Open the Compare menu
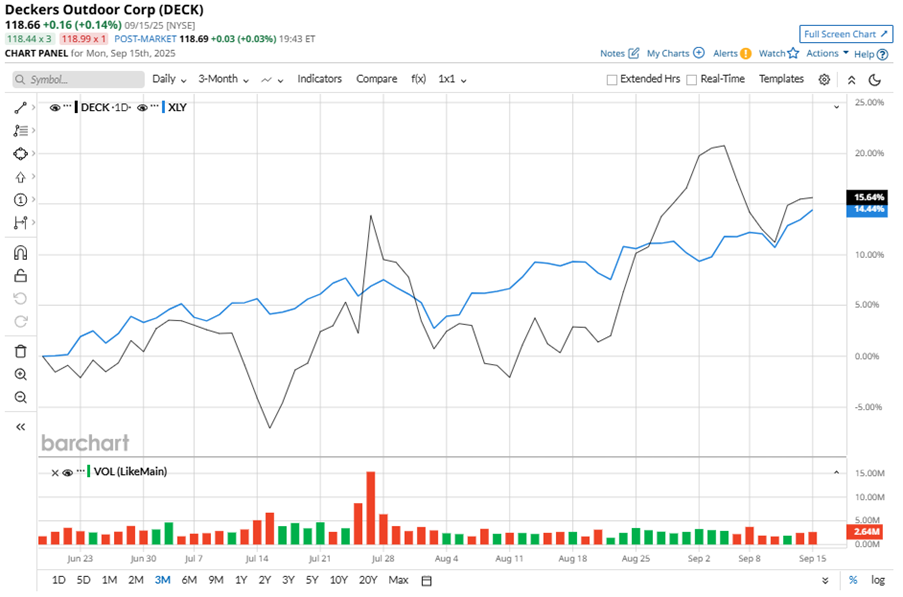 point(377,79)
